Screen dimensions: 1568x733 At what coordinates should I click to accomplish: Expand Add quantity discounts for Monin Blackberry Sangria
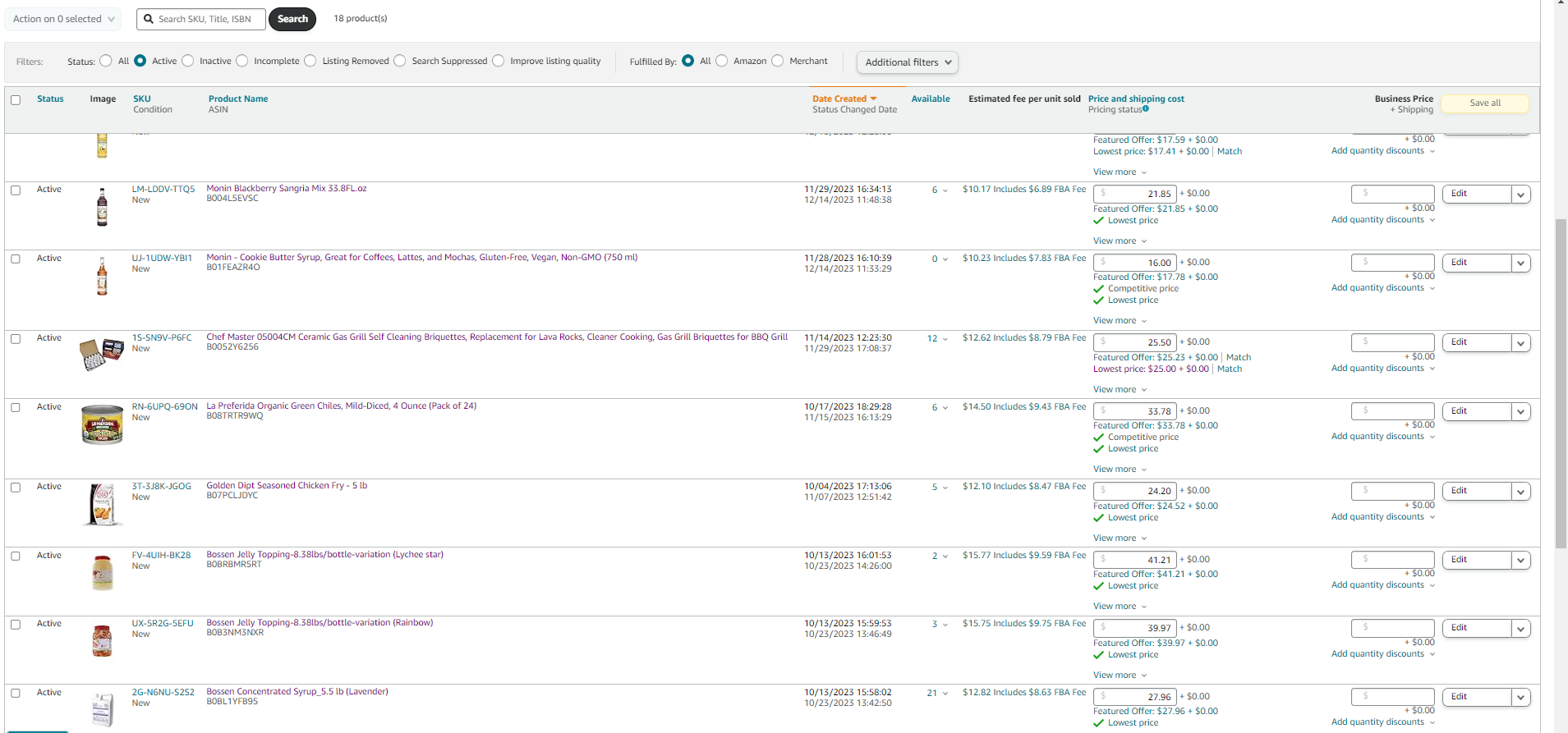coord(1383,220)
